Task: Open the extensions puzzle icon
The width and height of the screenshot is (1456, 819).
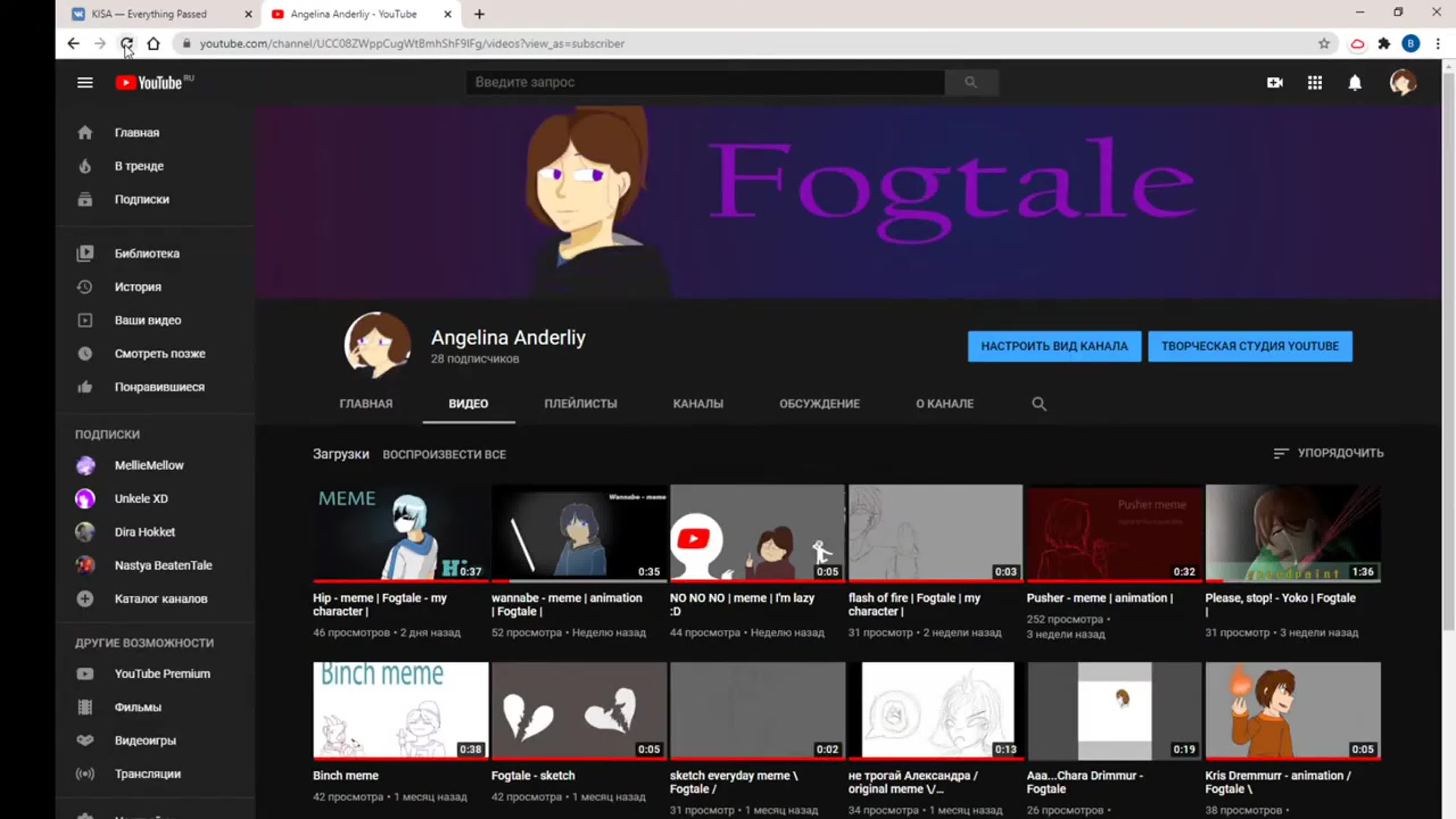Action: coord(1383,43)
